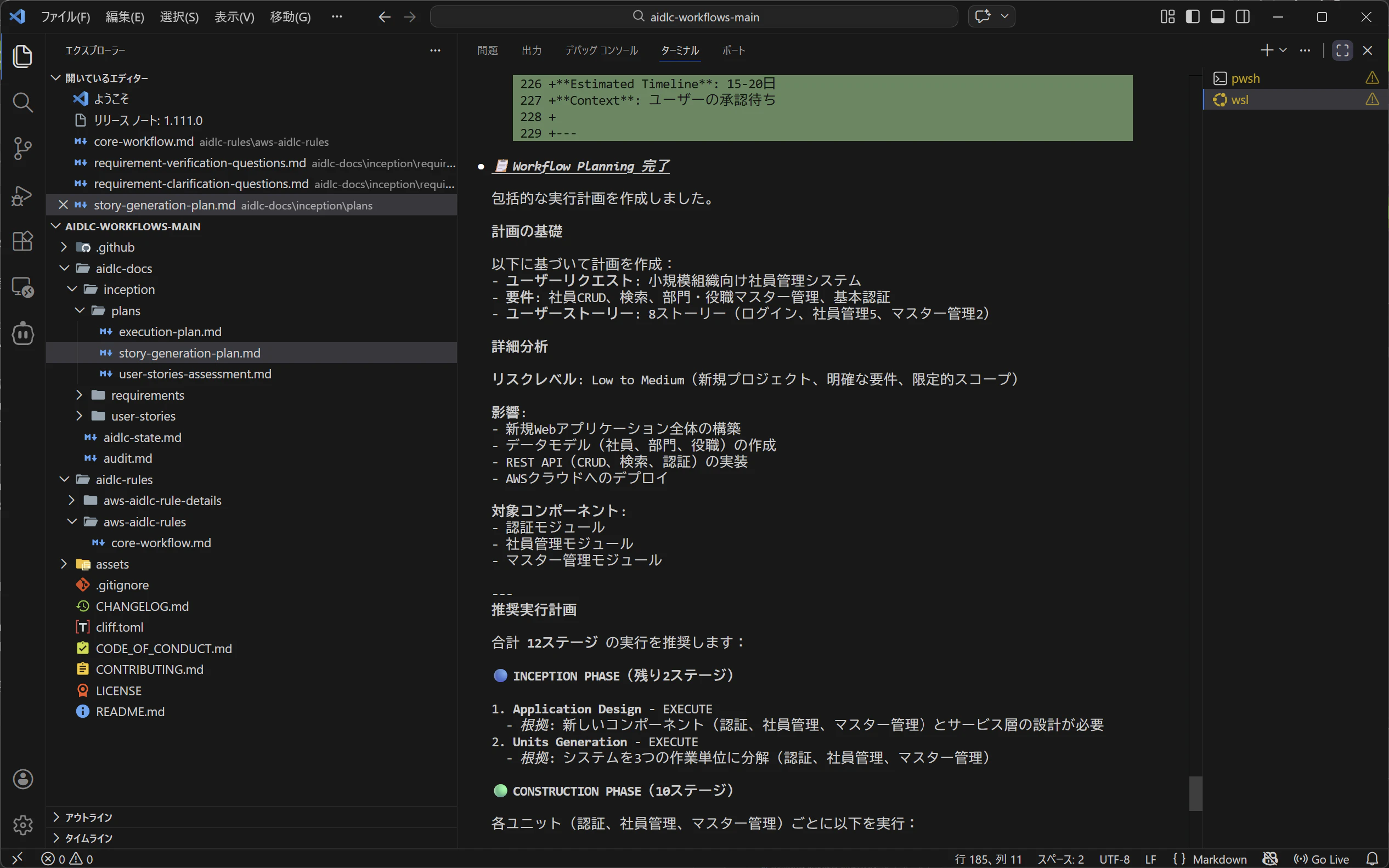Viewport: 1389px width, 868px height.
Task: Click the Copilot status icon in status bar
Action: (1269, 859)
